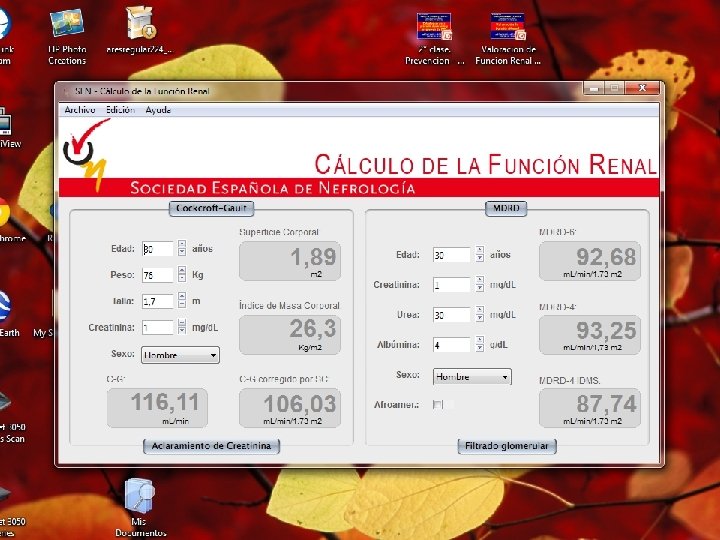This screenshot has height=540, width=720.
Task: Open the Ayuda menu
Action: (x=158, y=110)
